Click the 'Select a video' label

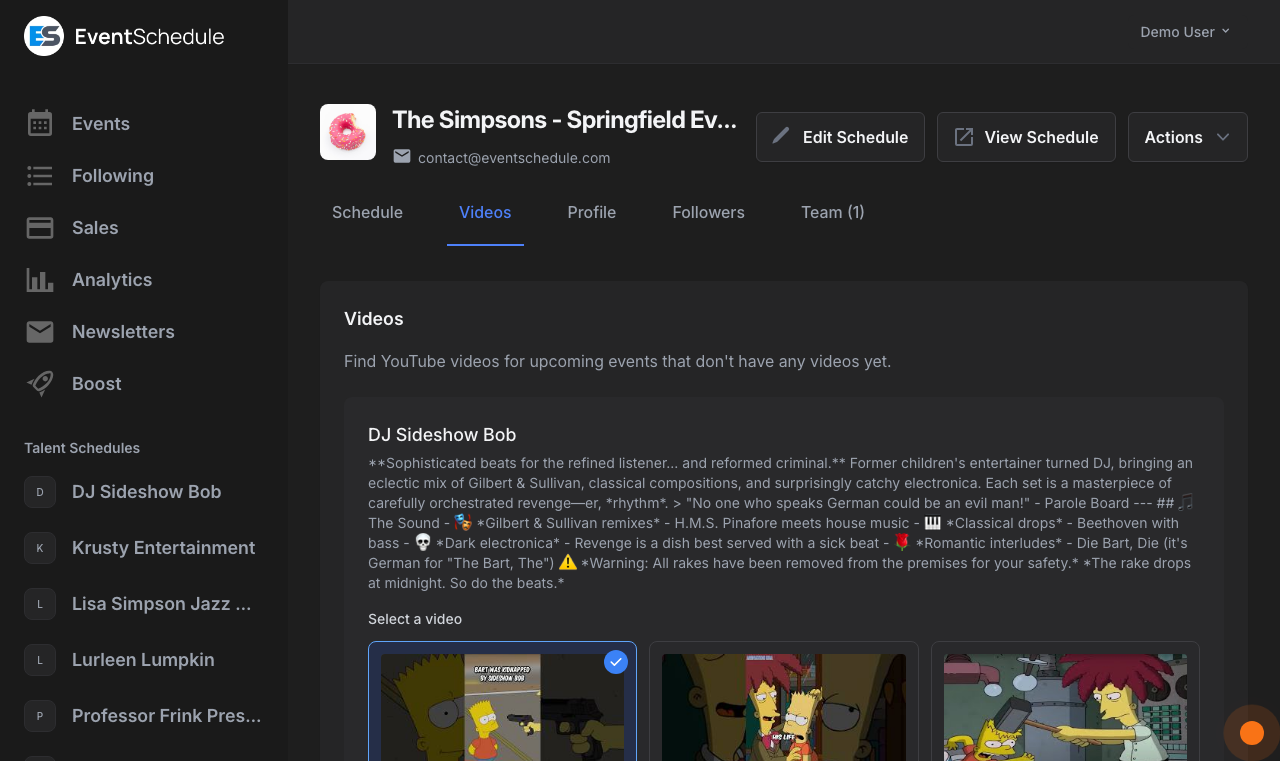point(415,619)
